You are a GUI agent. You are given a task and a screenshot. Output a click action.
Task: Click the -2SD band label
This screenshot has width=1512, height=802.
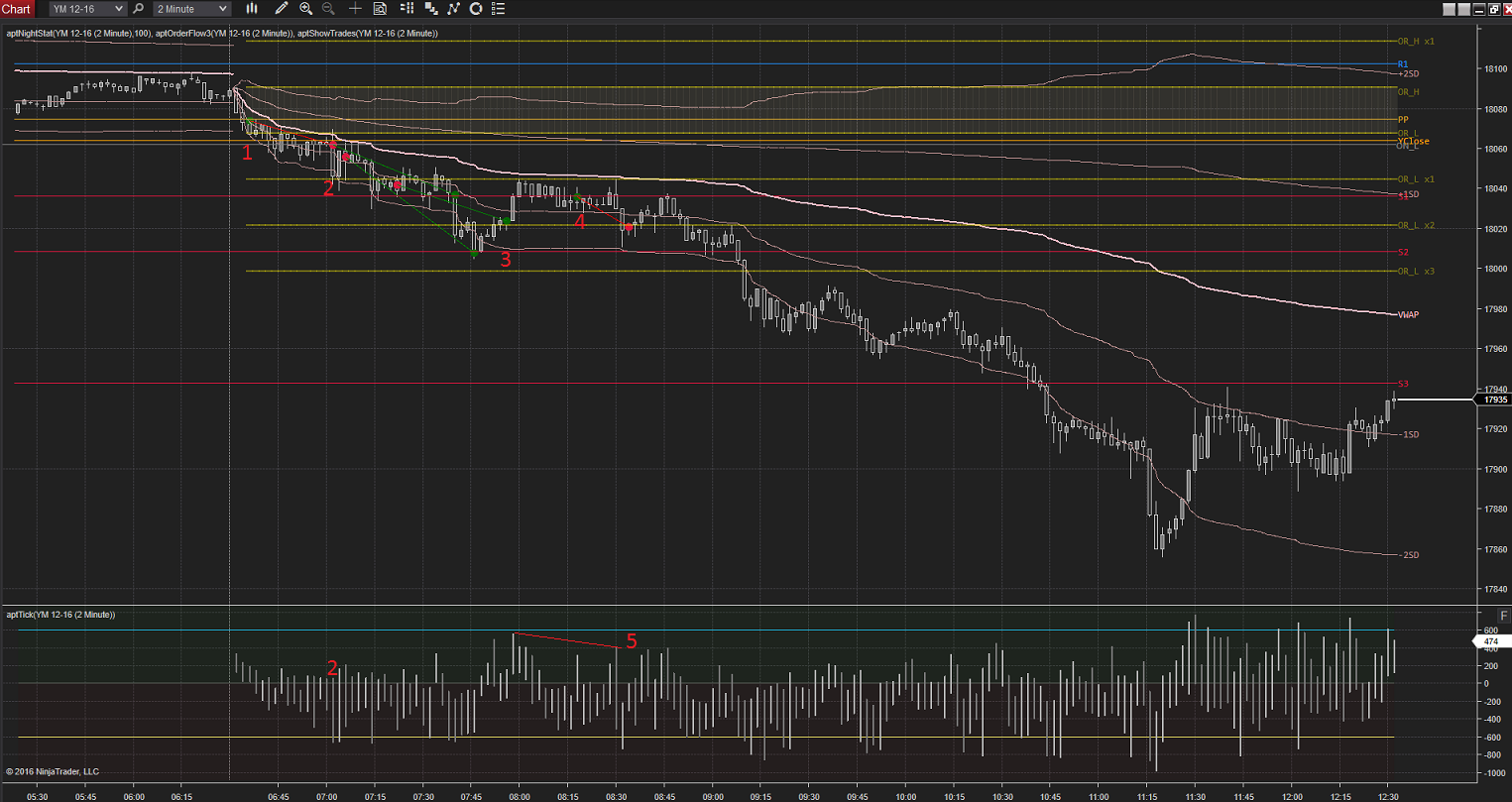point(1409,555)
